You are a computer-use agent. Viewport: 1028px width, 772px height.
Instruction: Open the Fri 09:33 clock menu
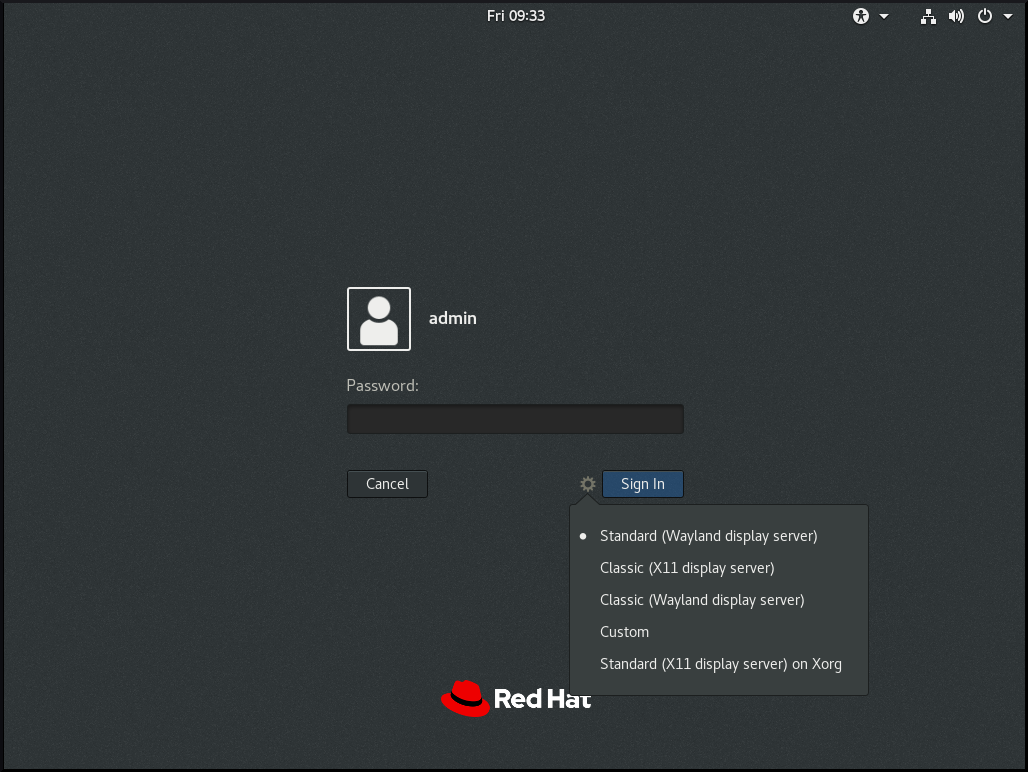pos(515,16)
